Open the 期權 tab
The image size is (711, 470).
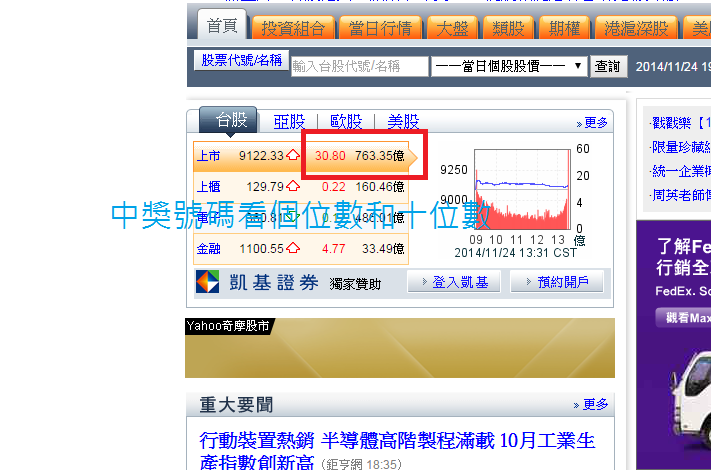tap(565, 28)
